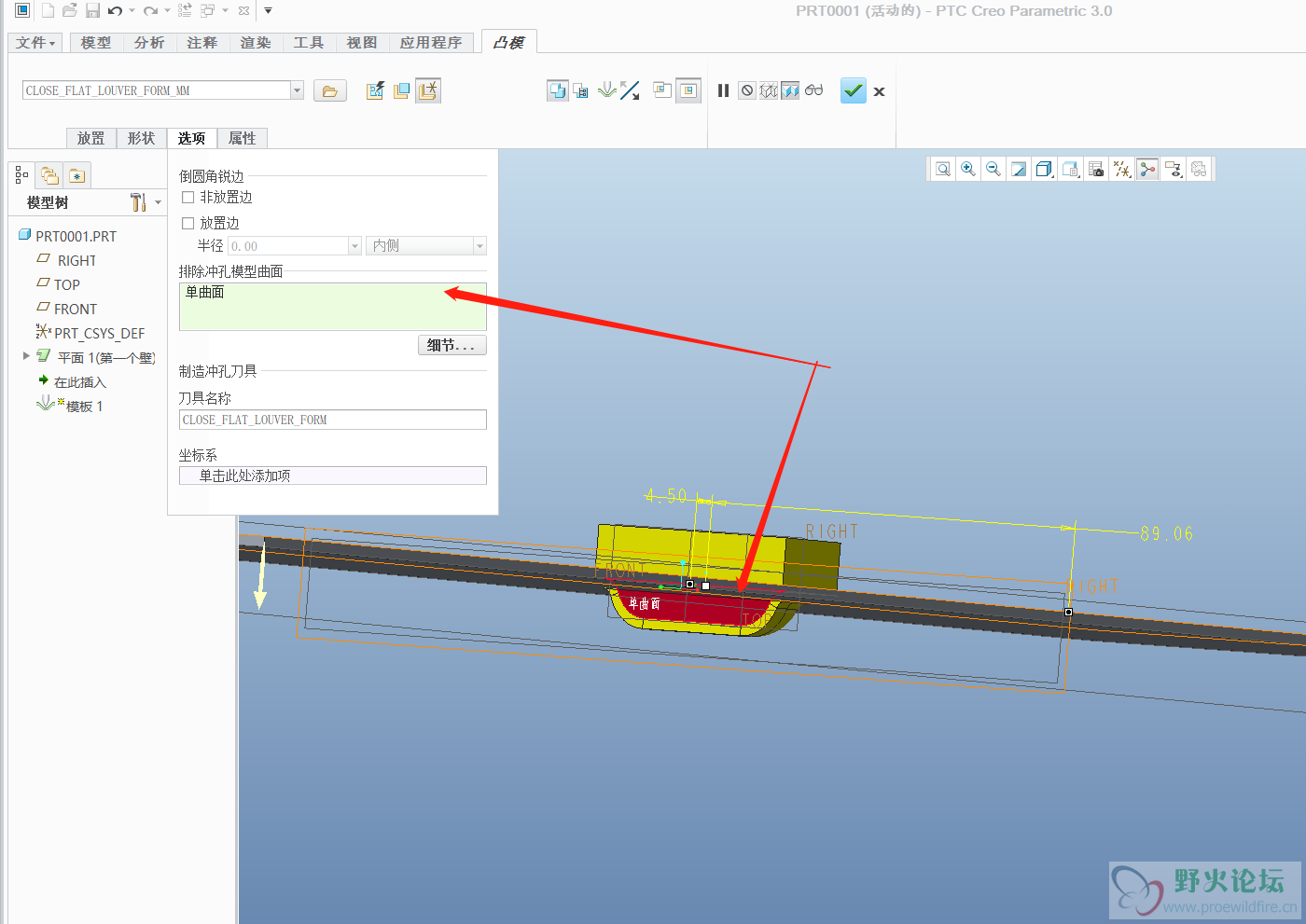Click the open file icon in quick access bar
1306x924 pixels.
coord(70,11)
